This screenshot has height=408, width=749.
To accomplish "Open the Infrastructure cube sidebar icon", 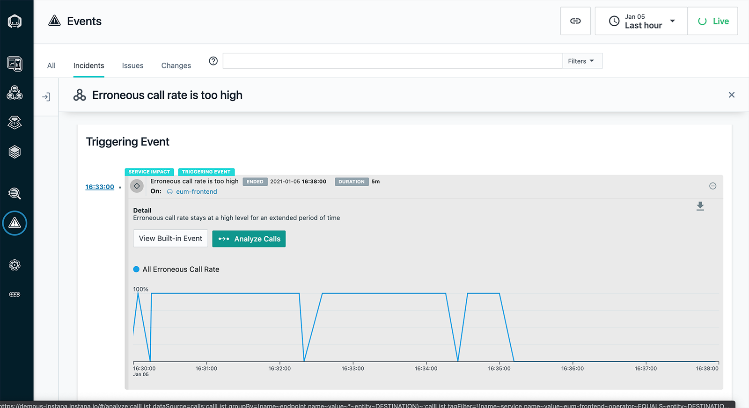I will click(15, 152).
